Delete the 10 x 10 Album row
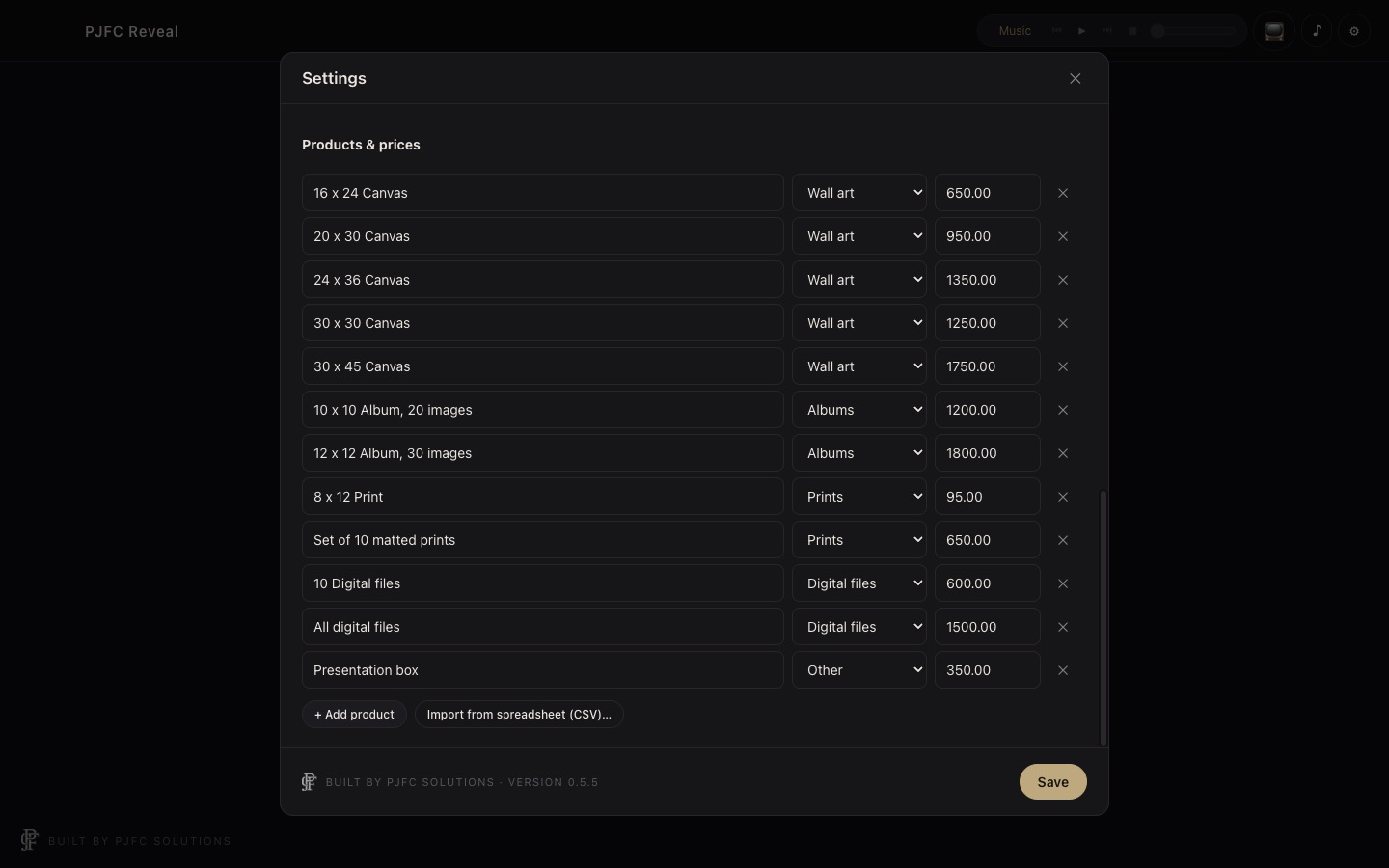This screenshot has height=868, width=1389. click(1063, 410)
